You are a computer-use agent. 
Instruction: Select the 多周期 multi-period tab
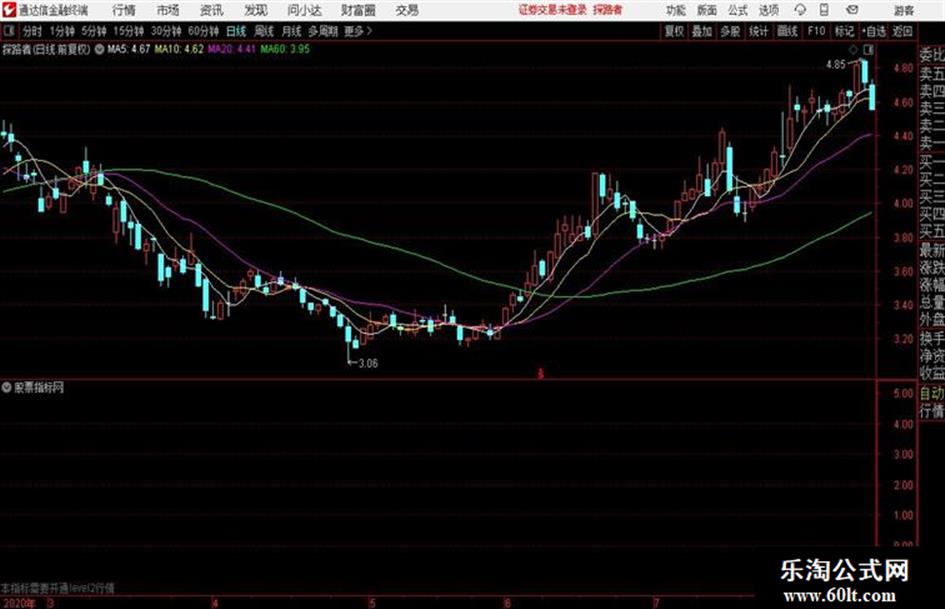(323, 31)
